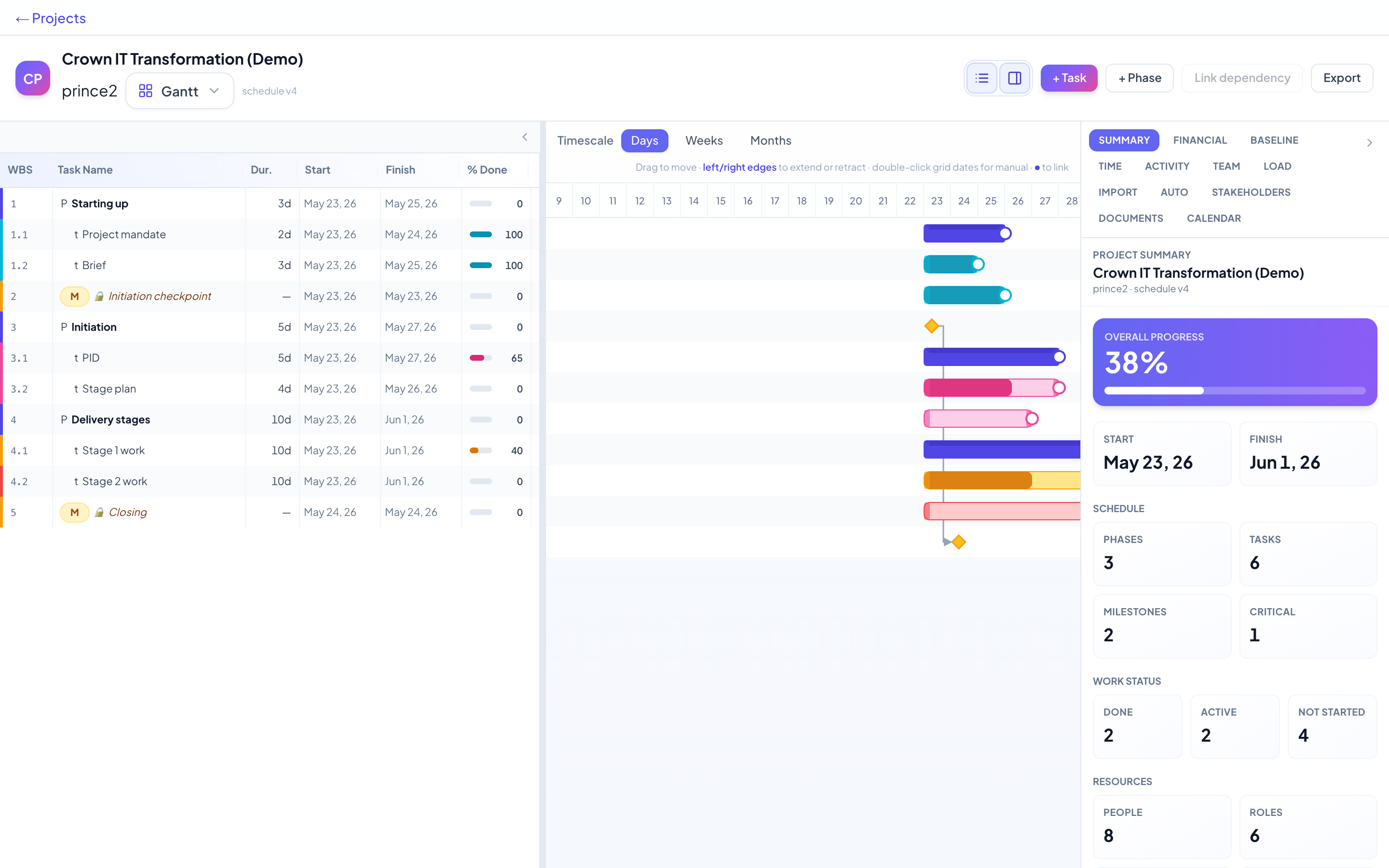This screenshot has width=1389, height=868.
Task: Set timescale to Weeks
Action: 704,141
